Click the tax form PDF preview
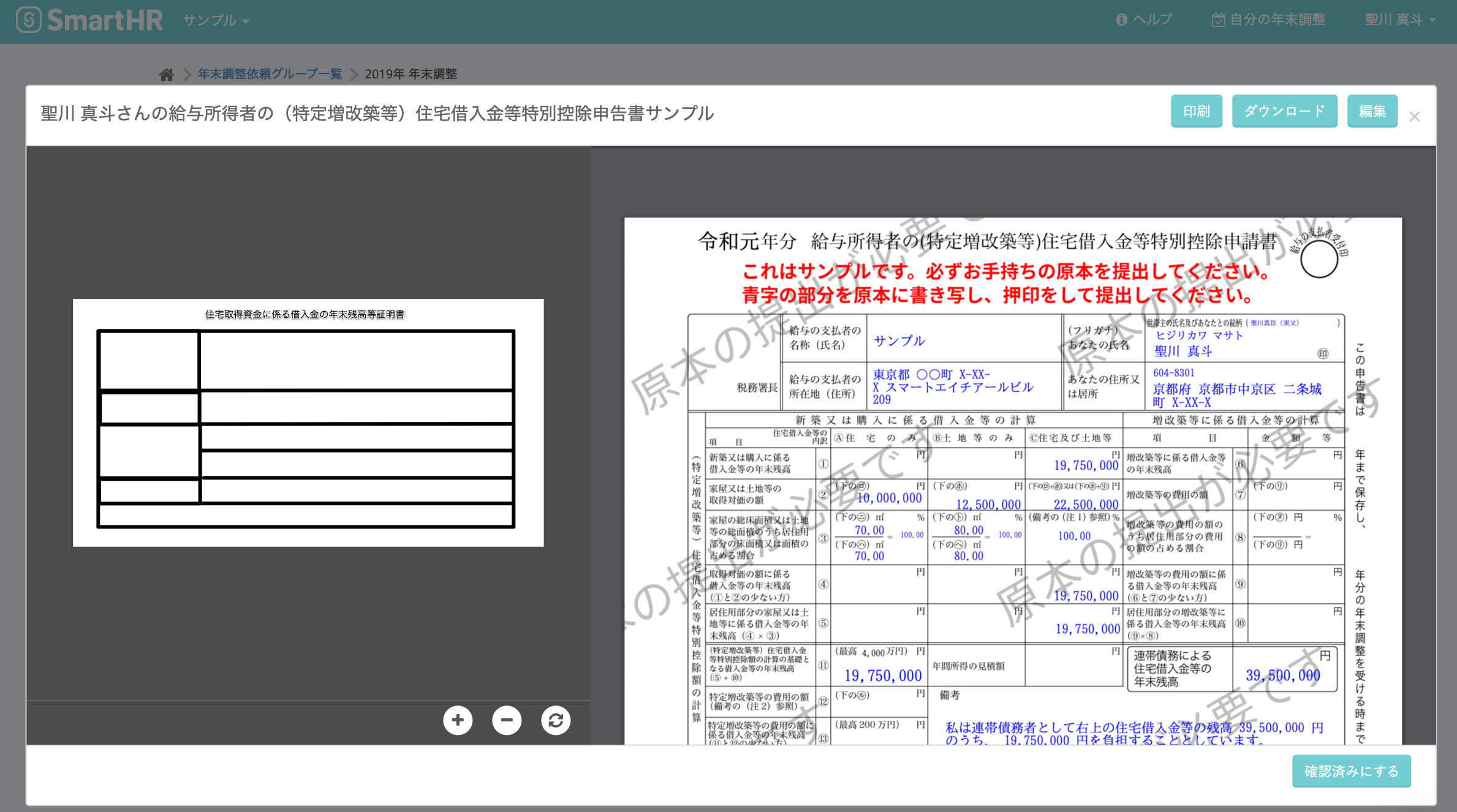Image resolution: width=1457 pixels, height=812 pixels. [x=1012, y=481]
